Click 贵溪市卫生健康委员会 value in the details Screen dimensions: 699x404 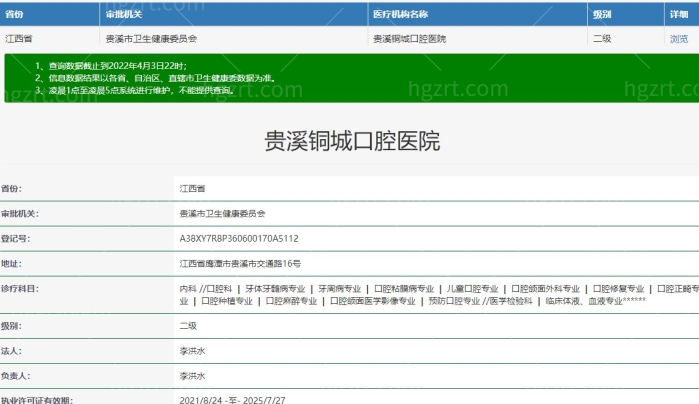[x=222, y=214]
